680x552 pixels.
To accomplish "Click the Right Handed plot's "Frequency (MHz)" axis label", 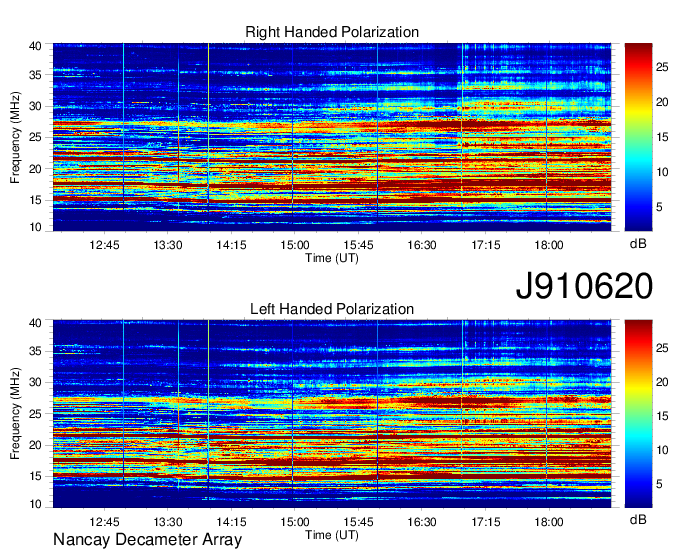I will (x=15, y=137).
